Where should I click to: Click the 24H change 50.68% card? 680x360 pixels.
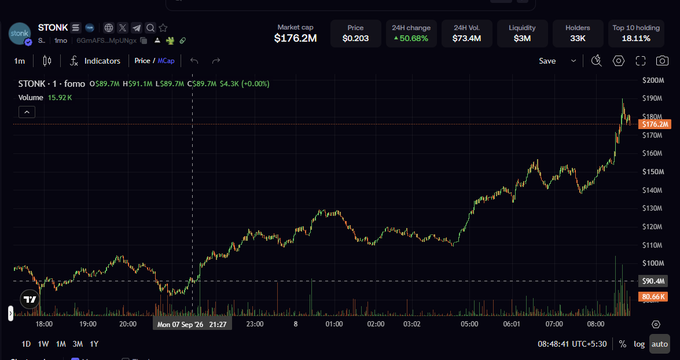[x=411, y=33]
